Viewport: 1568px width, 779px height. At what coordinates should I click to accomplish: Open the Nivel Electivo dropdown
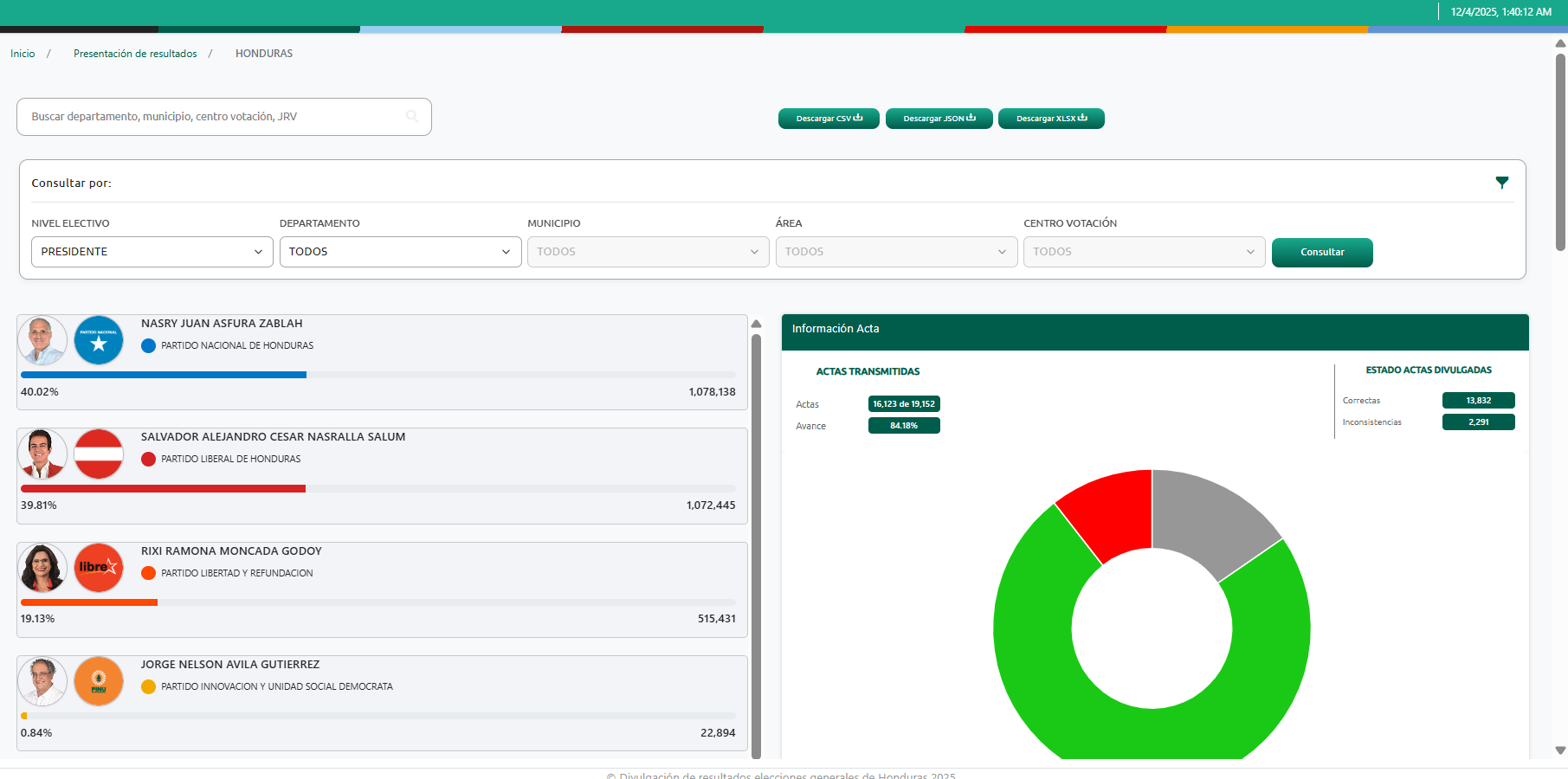tap(152, 252)
